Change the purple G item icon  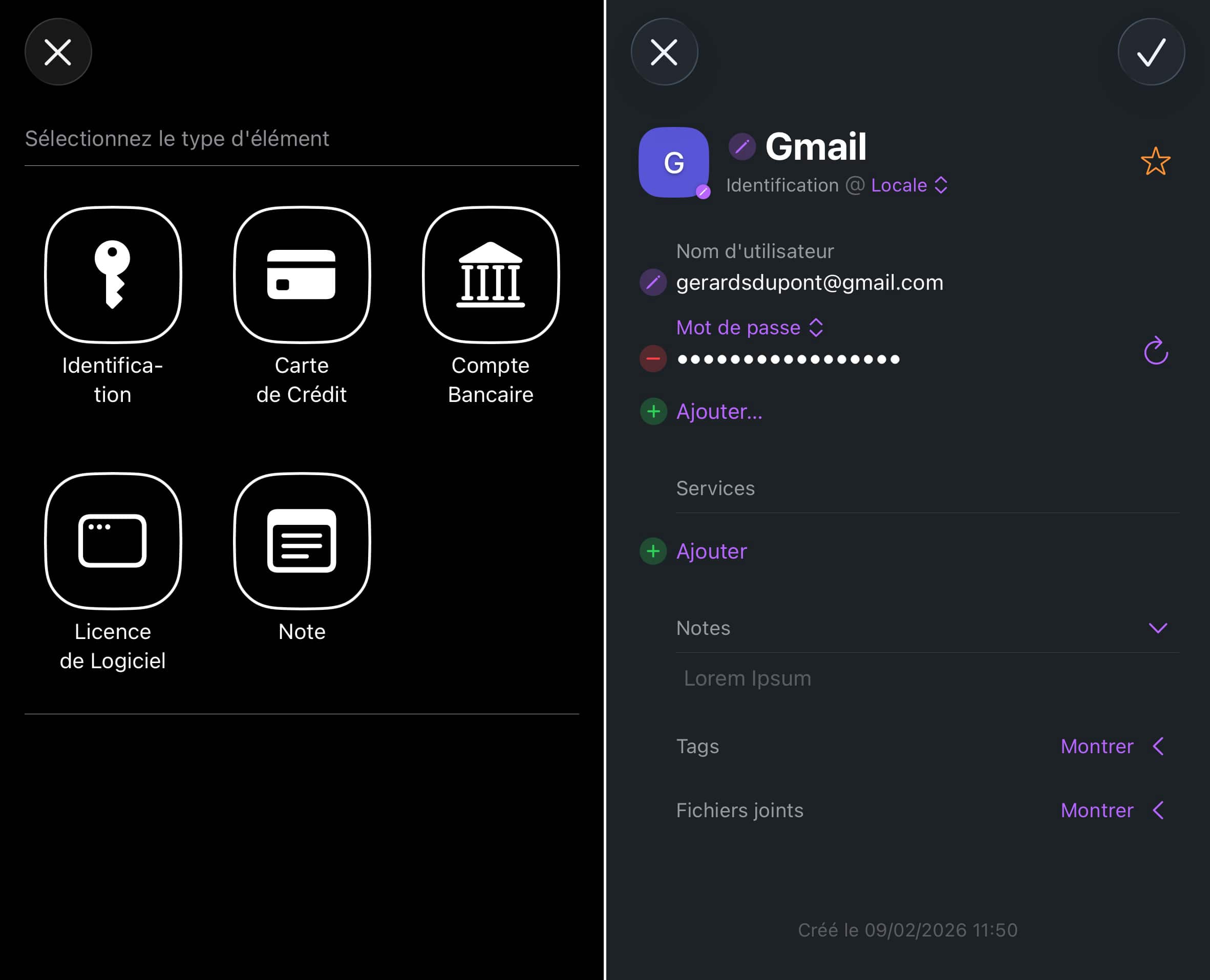tap(673, 163)
